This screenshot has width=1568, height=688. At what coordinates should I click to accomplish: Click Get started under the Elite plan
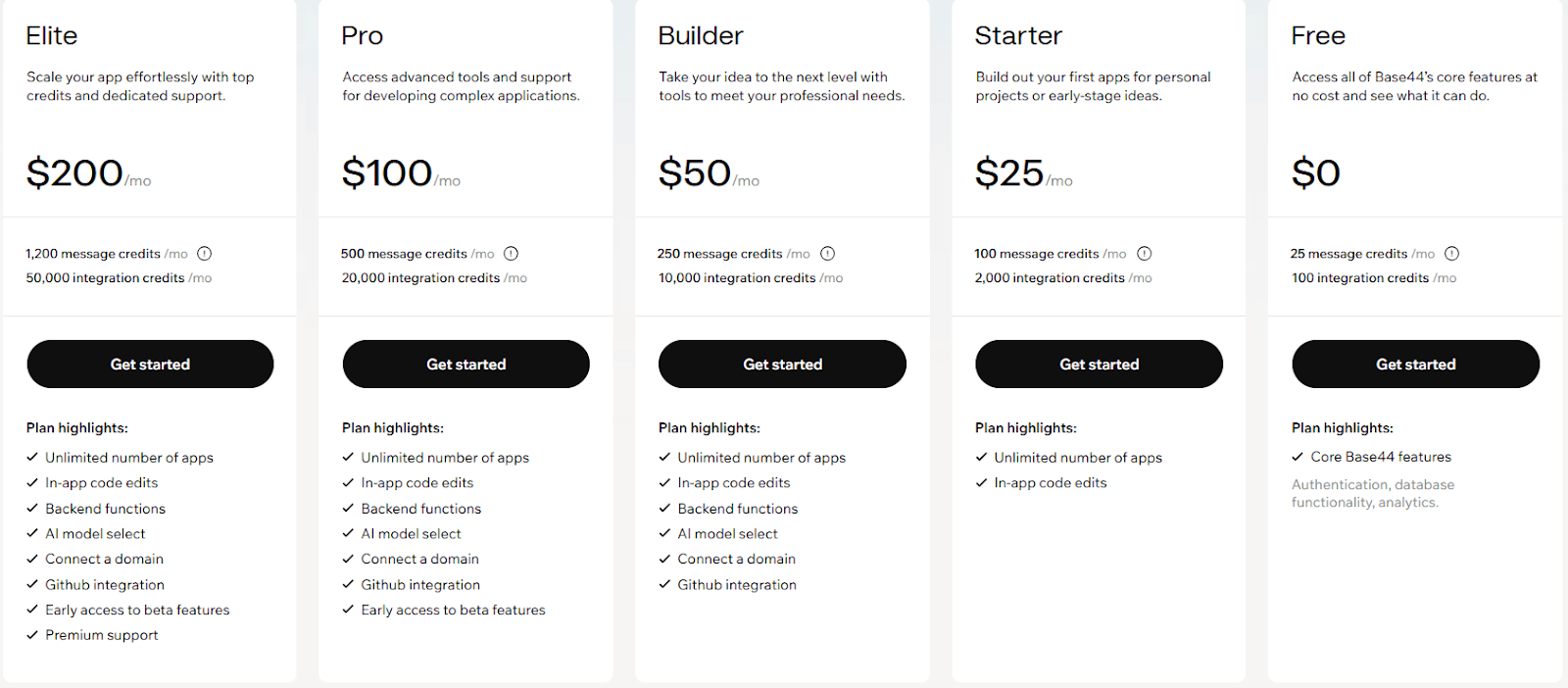(x=150, y=364)
